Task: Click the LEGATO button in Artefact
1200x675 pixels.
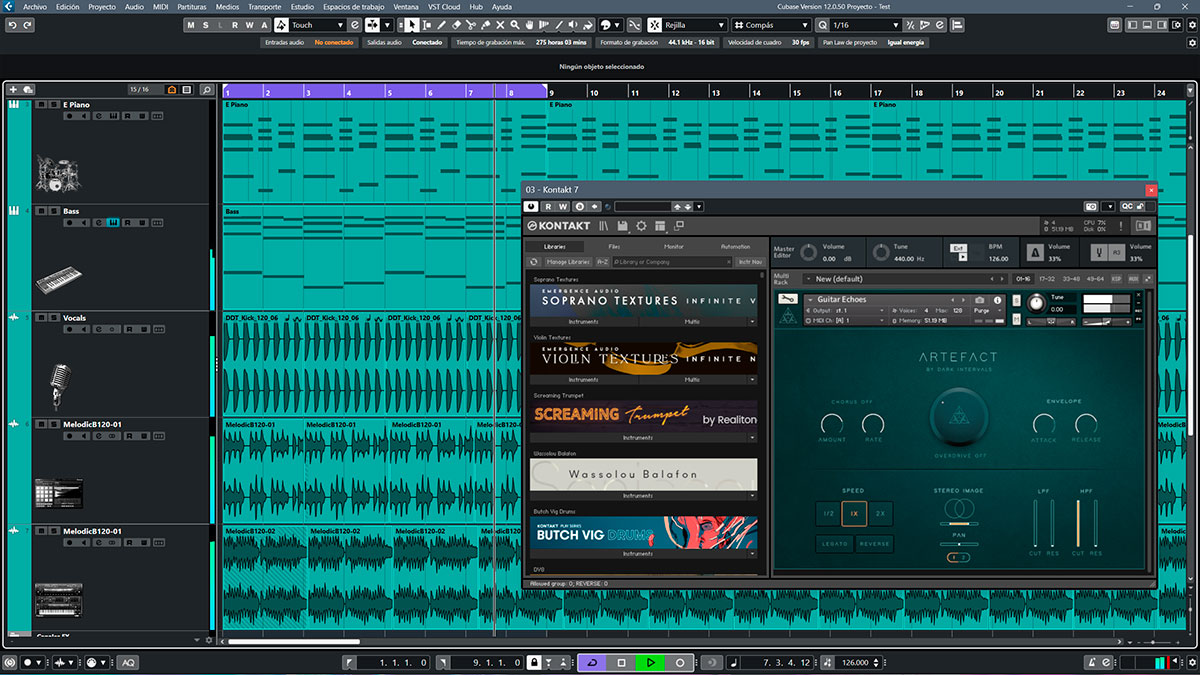Action: pyautogui.click(x=834, y=544)
